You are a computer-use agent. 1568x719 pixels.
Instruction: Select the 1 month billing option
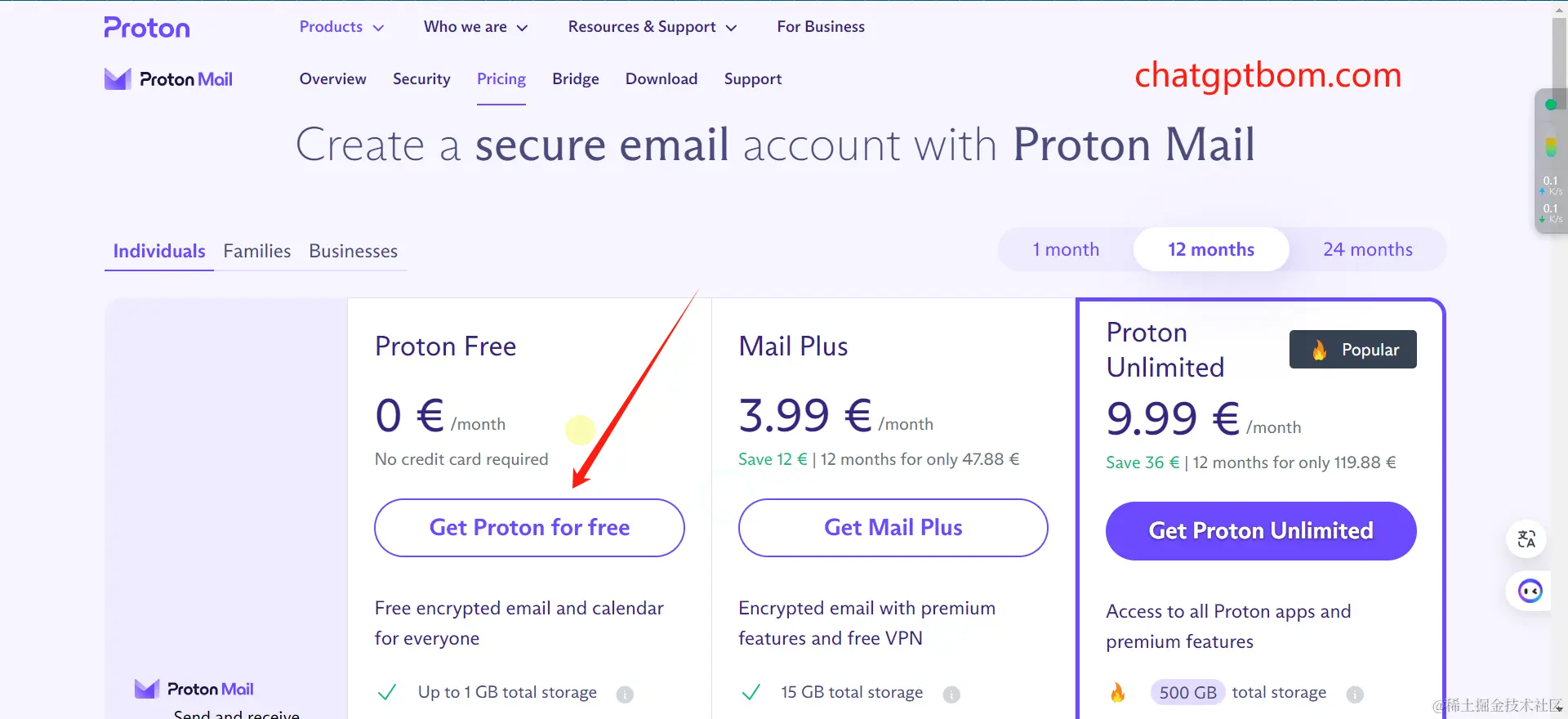click(1066, 249)
